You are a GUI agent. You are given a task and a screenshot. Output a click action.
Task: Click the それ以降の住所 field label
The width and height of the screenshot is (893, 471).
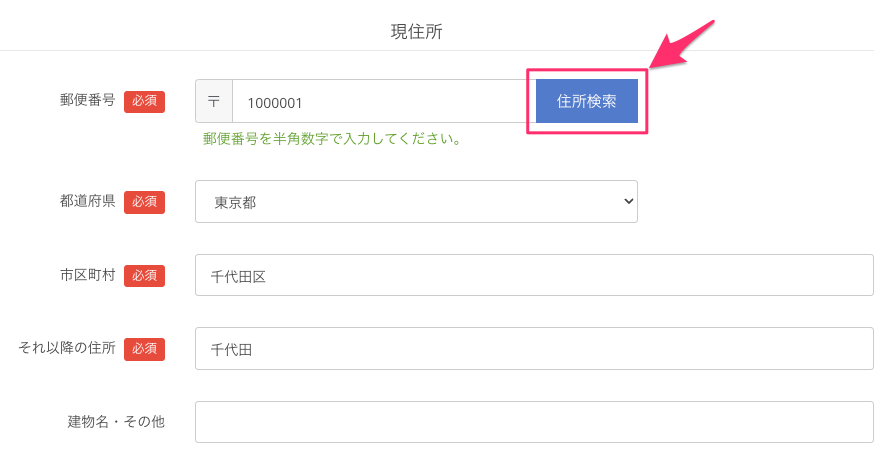coord(67,348)
